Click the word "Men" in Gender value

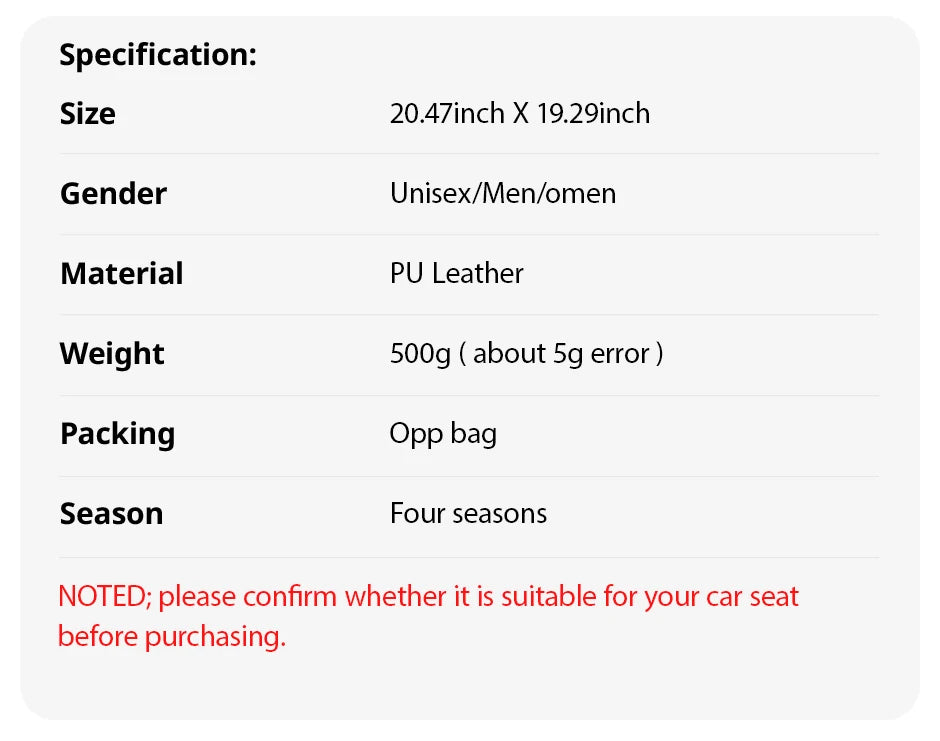(x=508, y=194)
